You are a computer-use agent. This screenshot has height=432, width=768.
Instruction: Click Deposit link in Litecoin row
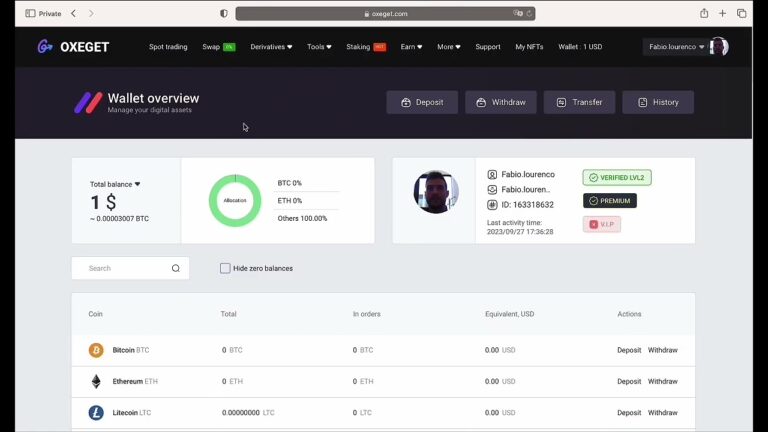[629, 413]
